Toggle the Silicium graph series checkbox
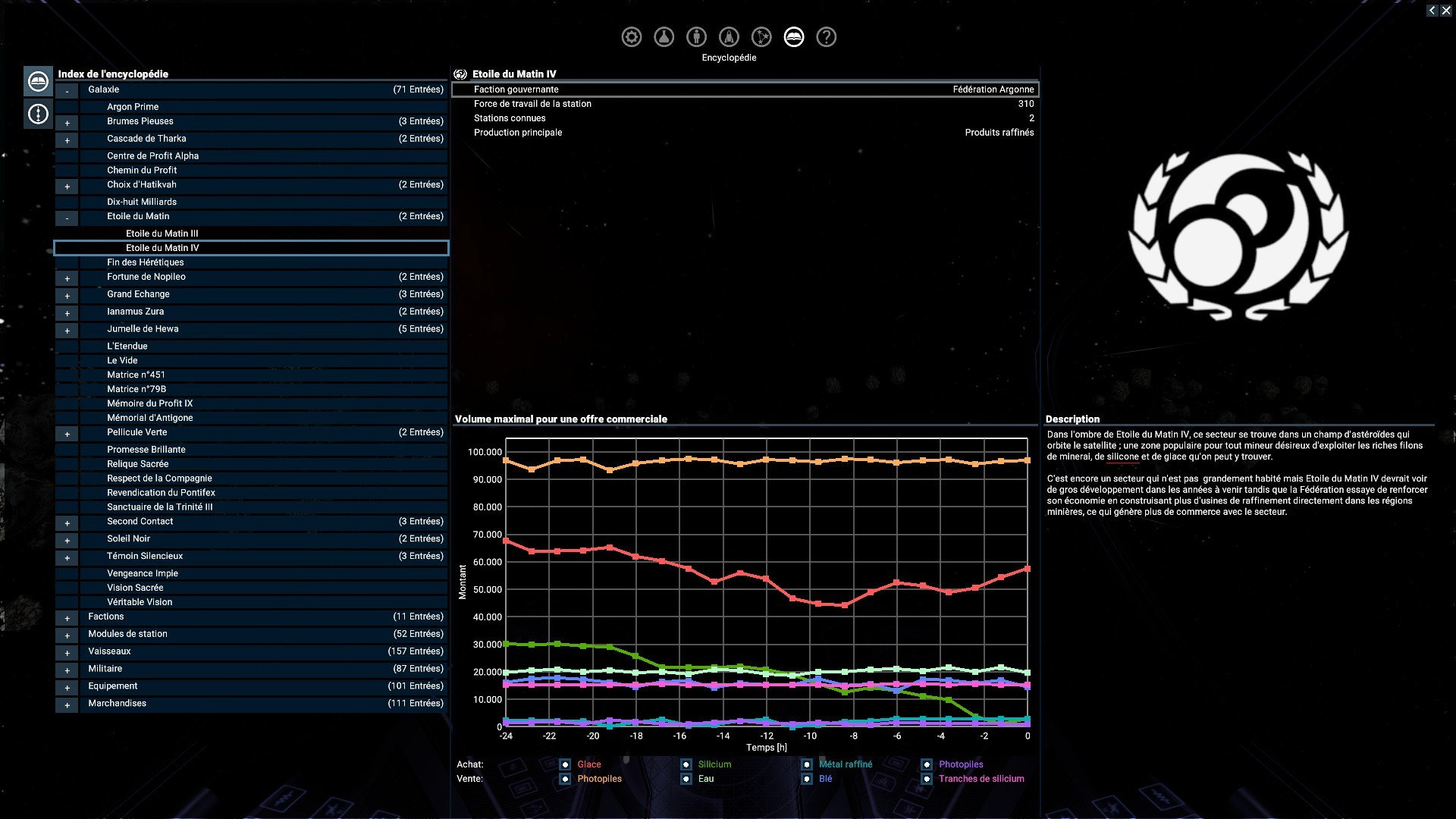Viewport: 1456px width, 819px height. pyautogui.click(x=686, y=764)
